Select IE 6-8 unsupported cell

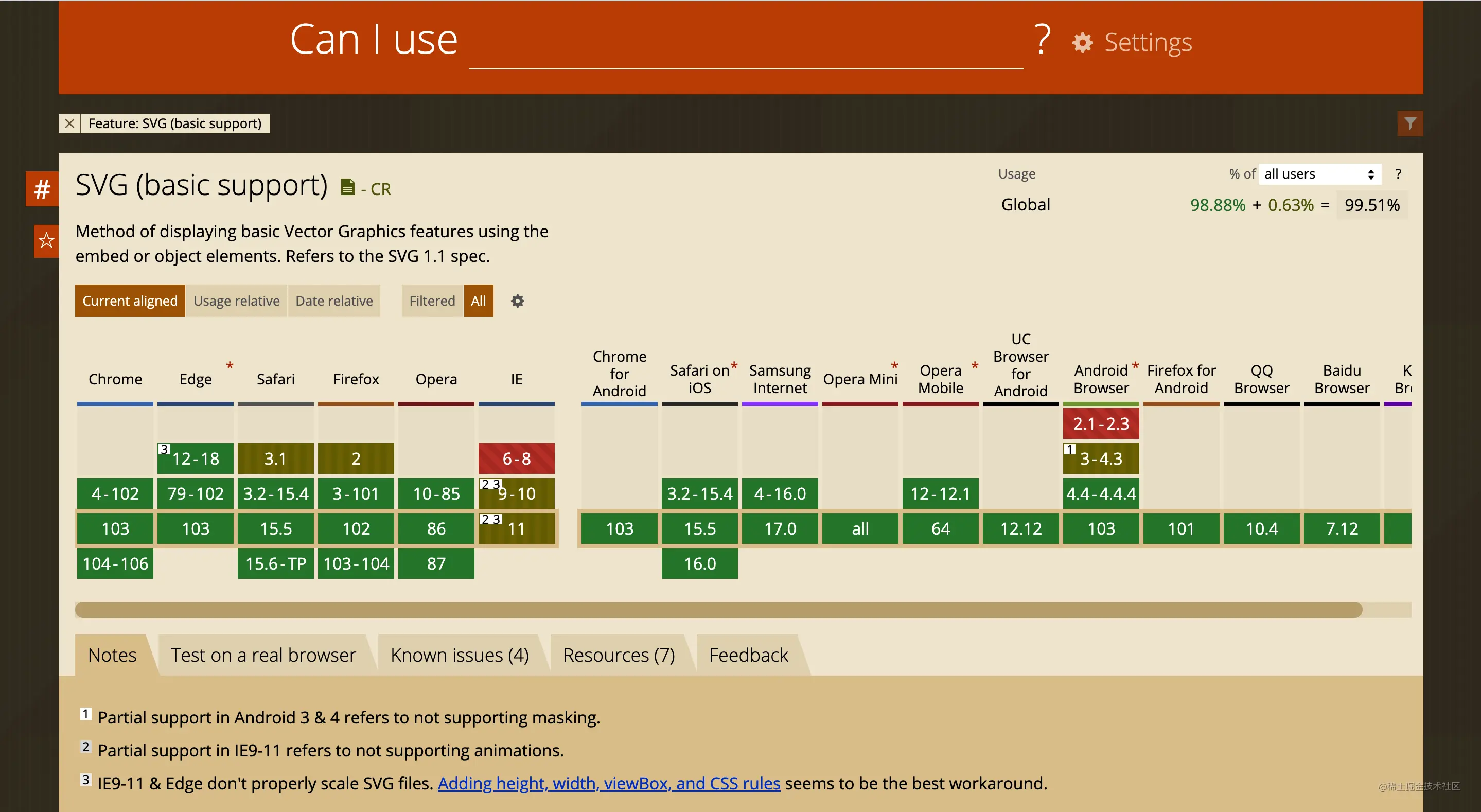pos(516,458)
